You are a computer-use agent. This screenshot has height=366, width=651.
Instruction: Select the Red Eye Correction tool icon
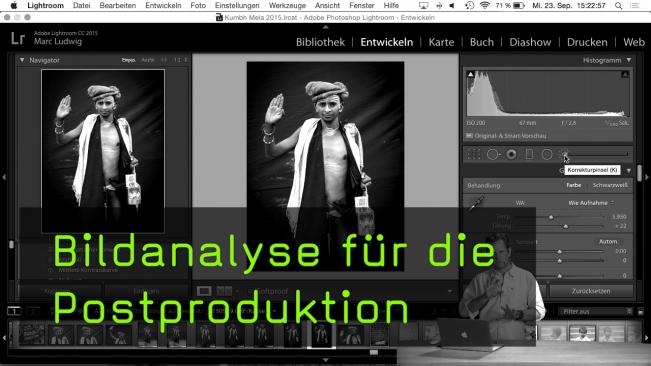point(512,154)
